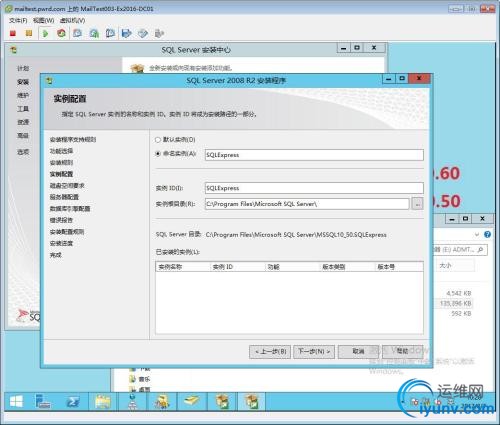Click 实例配置 step in wizard list
This screenshot has width=500, height=425.
[x=61, y=174]
